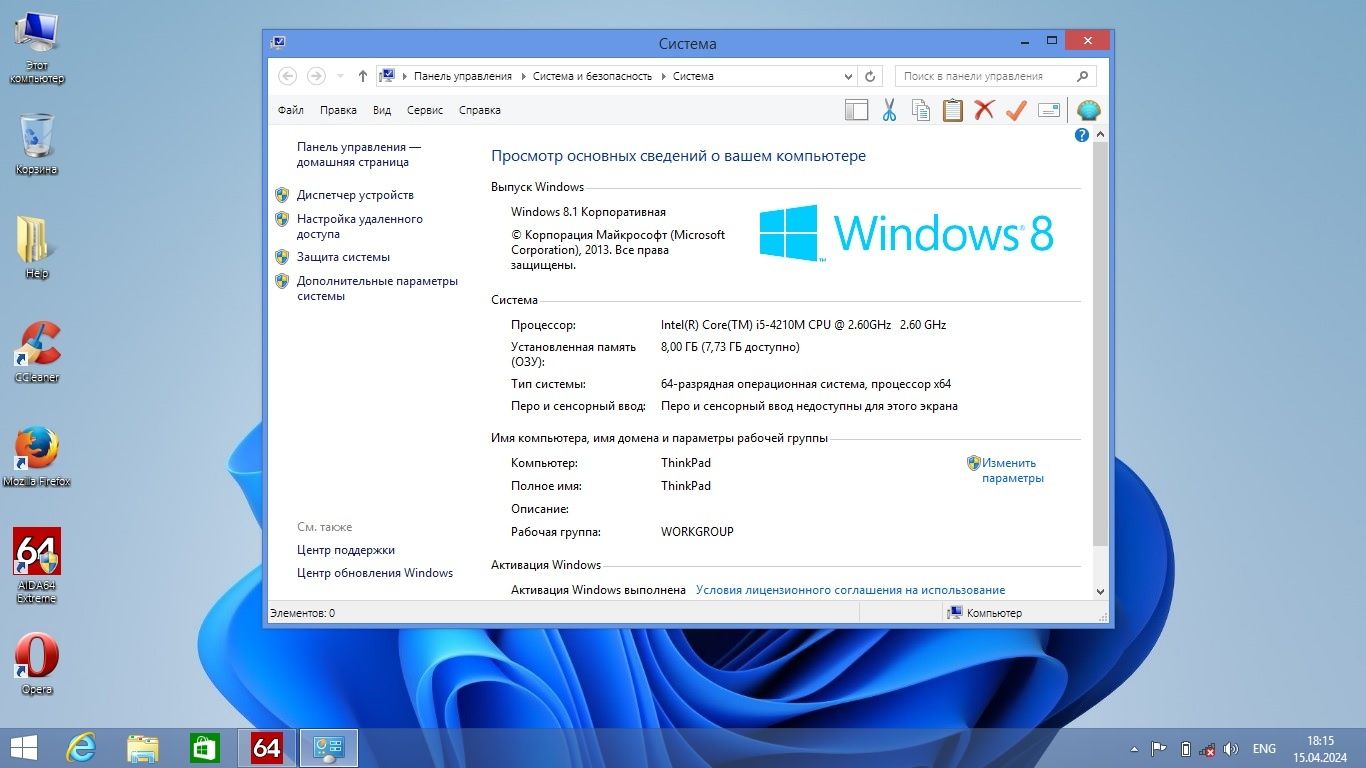Open Диспетчер устройств link
This screenshot has height=768, width=1366.
pyautogui.click(x=355, y=195)
